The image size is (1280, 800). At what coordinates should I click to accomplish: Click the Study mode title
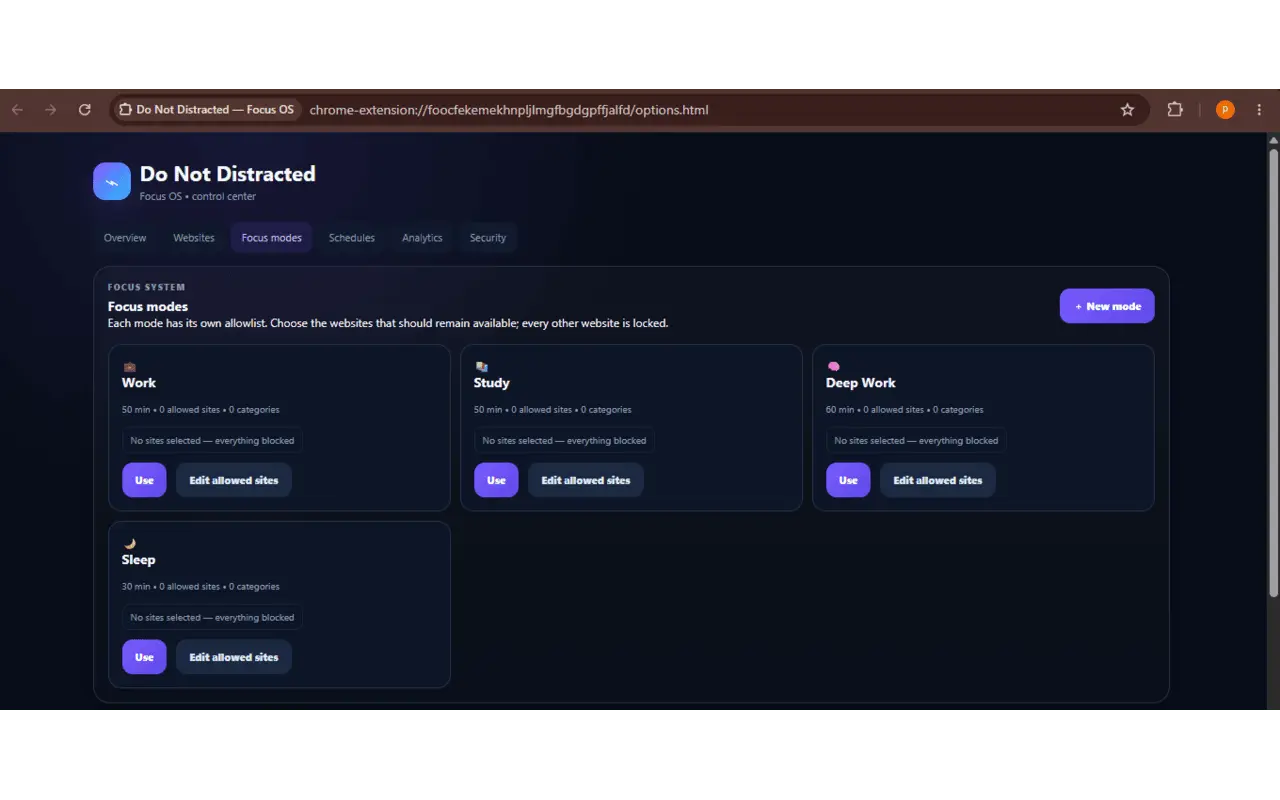[x=492, y=383]
